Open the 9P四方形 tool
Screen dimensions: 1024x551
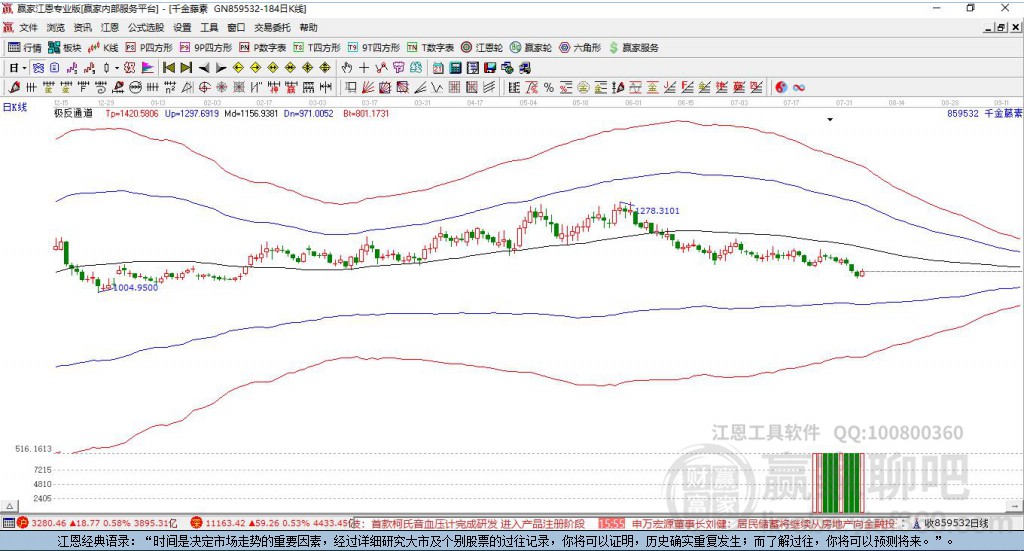206,48
